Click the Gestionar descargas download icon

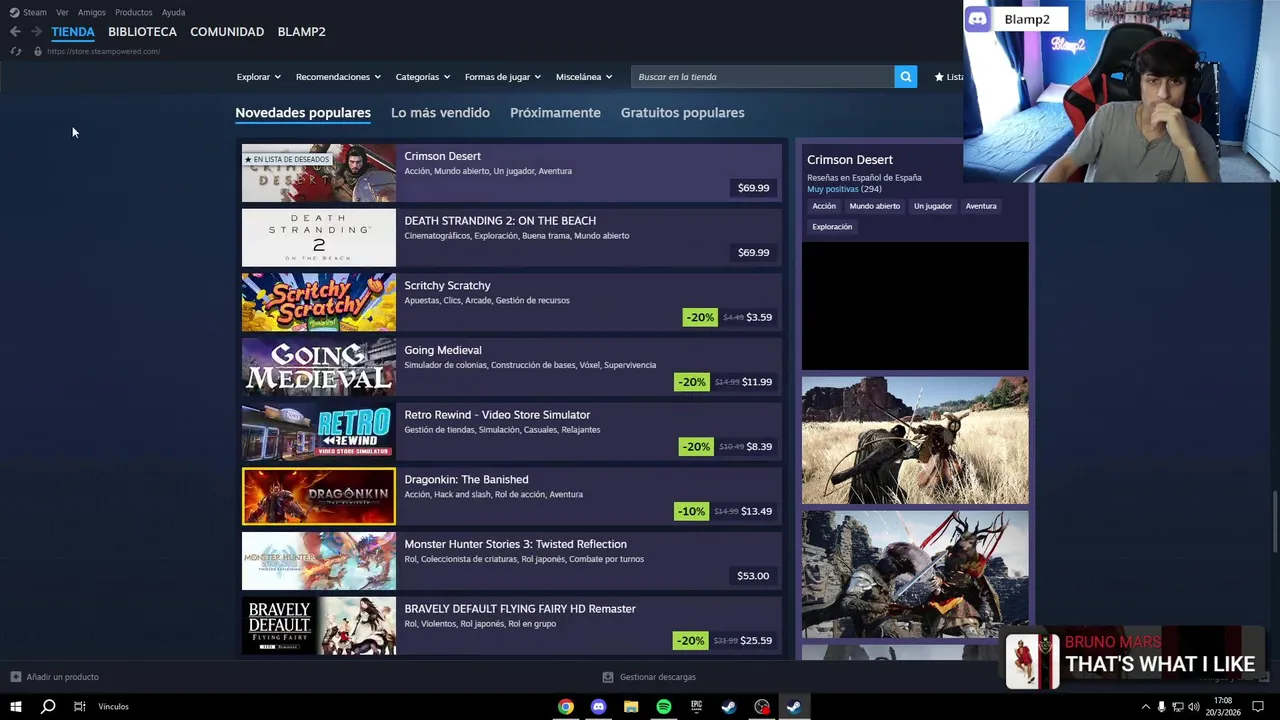tap(608, 677)
